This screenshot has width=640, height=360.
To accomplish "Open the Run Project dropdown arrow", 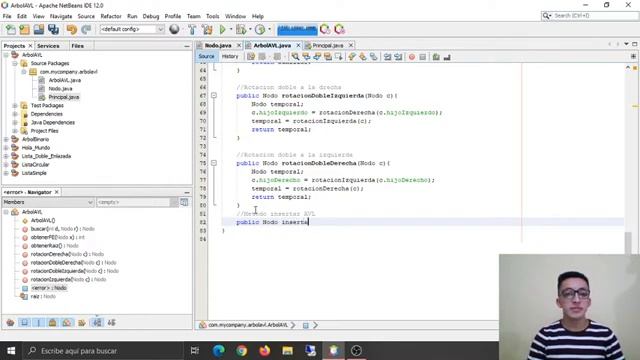I will [231, 29].
